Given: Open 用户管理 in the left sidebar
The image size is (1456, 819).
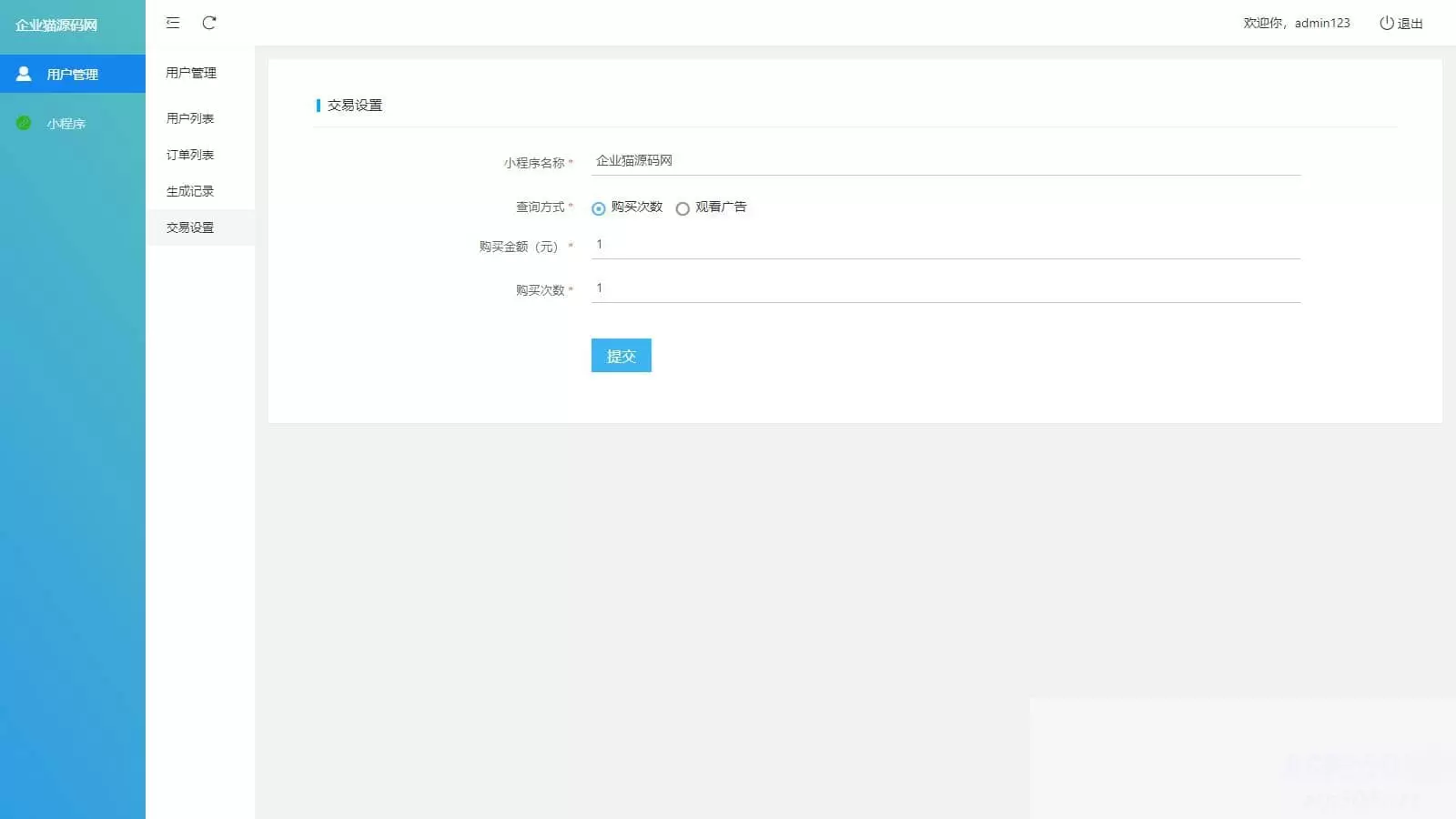Looking at the screenshot, I should tap(73, 74).
